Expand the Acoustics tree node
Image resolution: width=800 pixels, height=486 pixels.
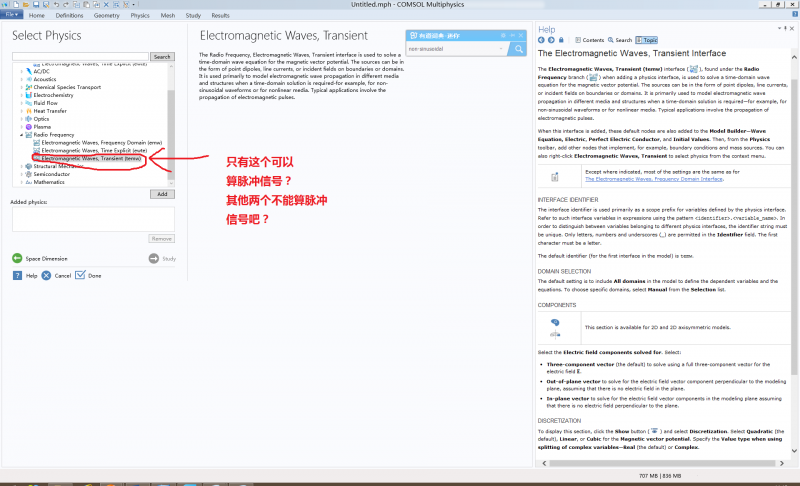(21, 79)
